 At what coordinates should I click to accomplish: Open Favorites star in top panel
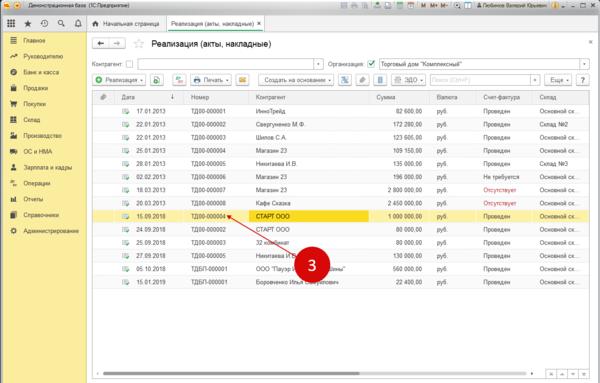pos(28,24)
